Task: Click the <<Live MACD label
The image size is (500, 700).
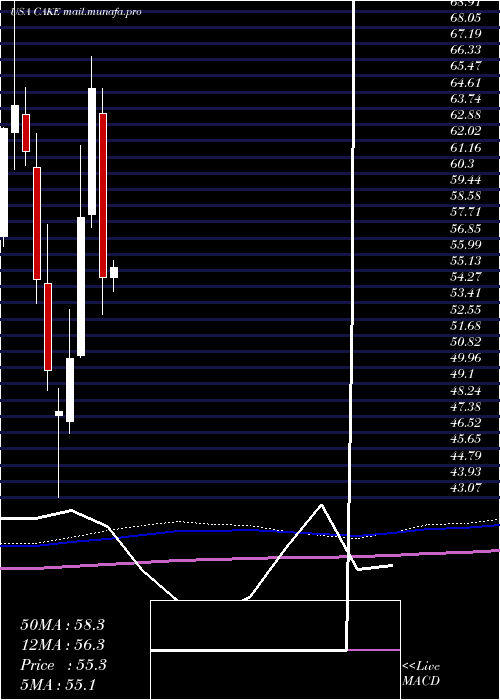Action: coord(421,674)
